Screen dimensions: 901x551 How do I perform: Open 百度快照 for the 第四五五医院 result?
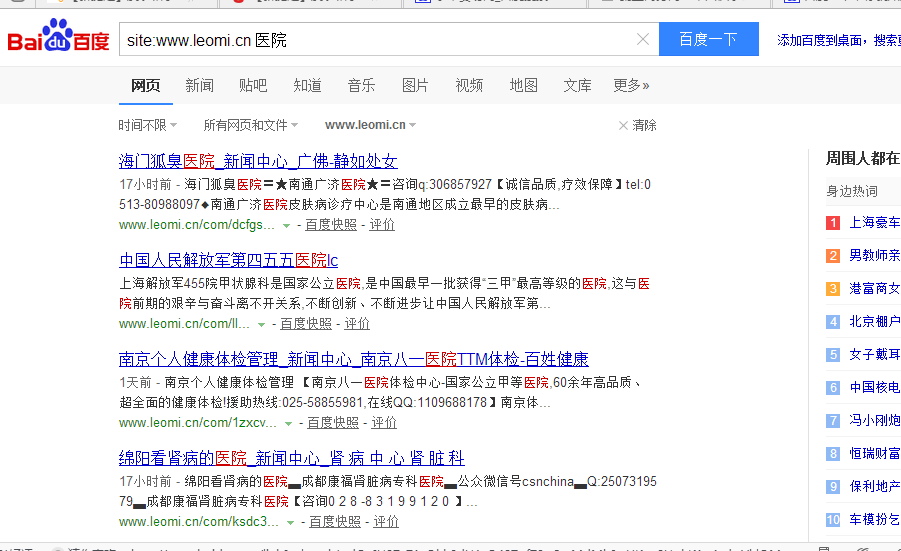306,323
